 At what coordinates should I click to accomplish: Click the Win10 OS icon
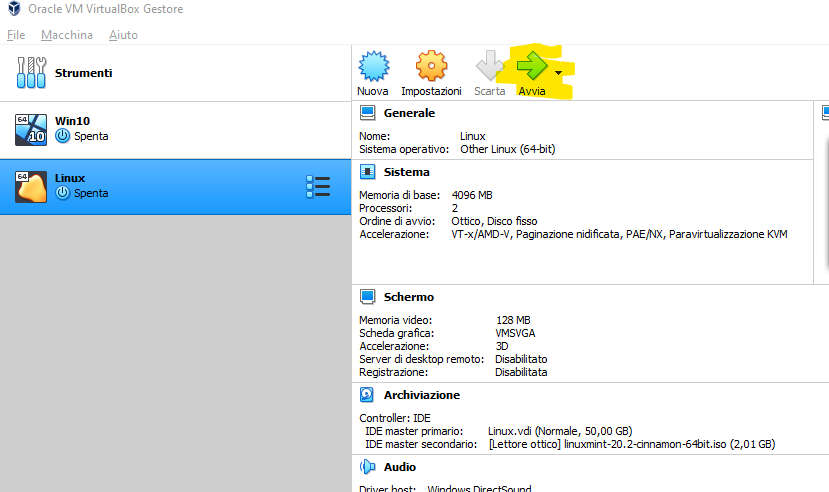[31, 129]
